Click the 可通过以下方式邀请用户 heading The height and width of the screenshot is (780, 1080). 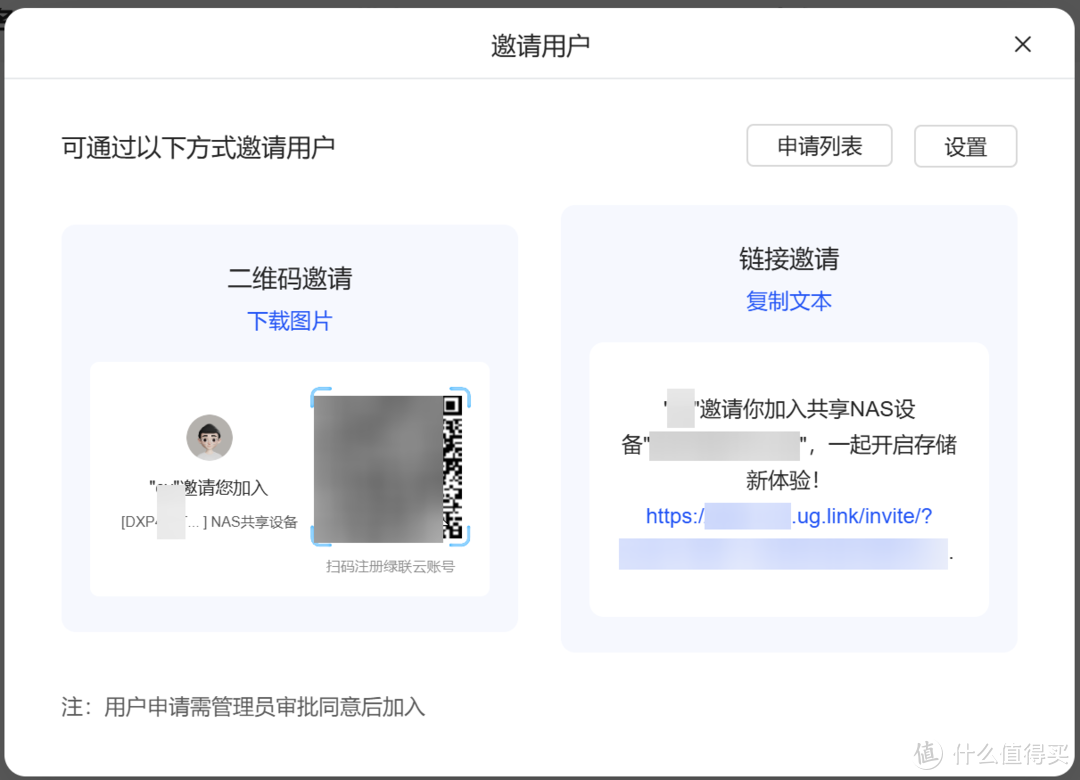coord(197,147)
